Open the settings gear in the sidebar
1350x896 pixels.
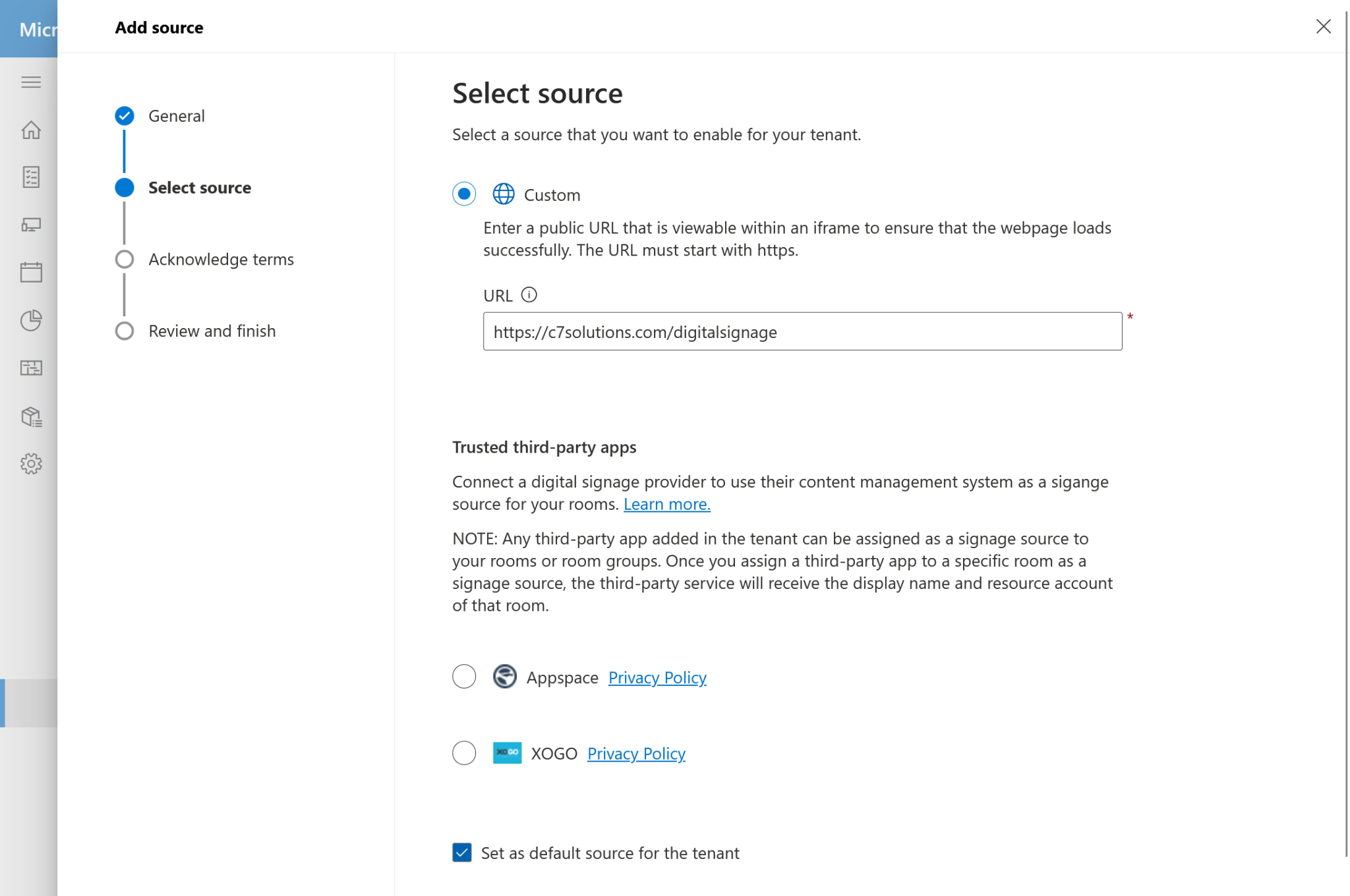[x=31, y=464]
